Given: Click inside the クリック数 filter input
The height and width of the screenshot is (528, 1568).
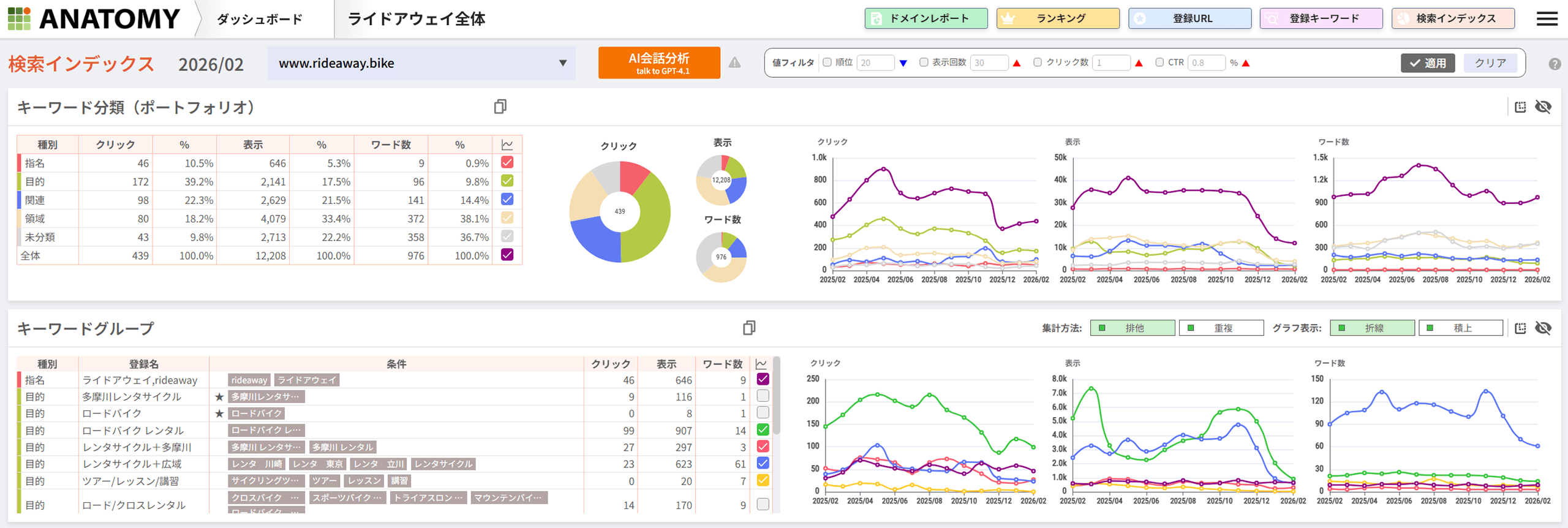Looking at the screenshot, I should pyautogui.click(x=1111, y=62).
